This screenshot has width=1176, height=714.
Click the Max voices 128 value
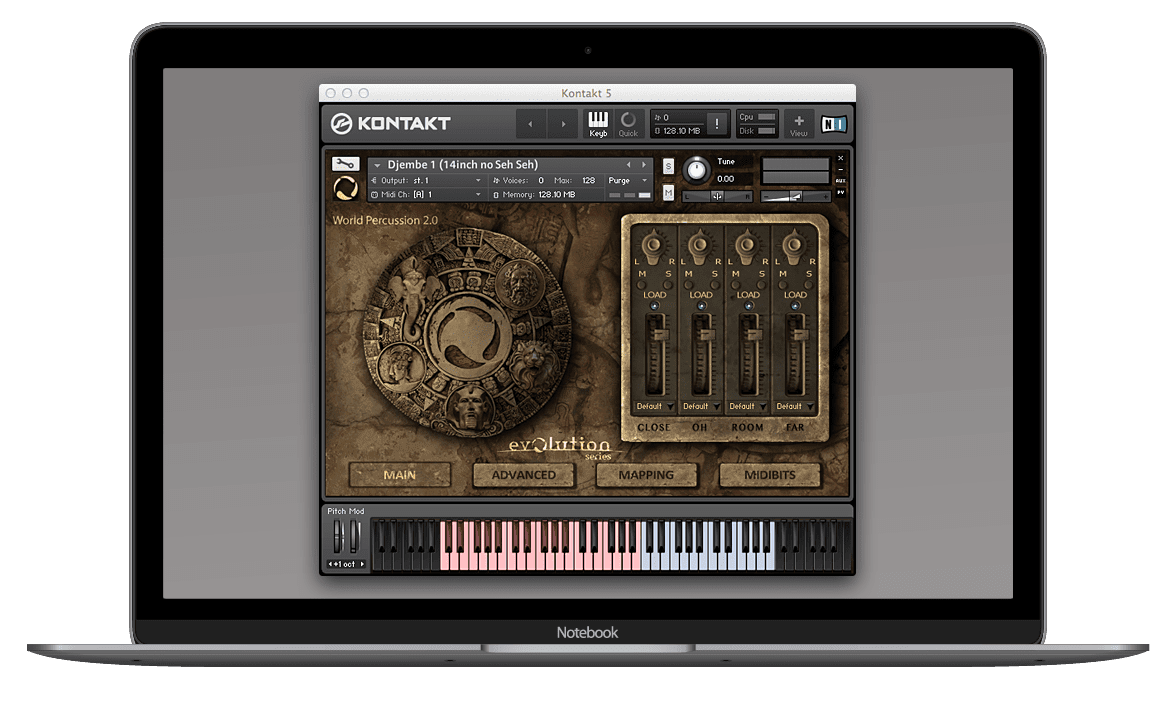click(589, 181)
